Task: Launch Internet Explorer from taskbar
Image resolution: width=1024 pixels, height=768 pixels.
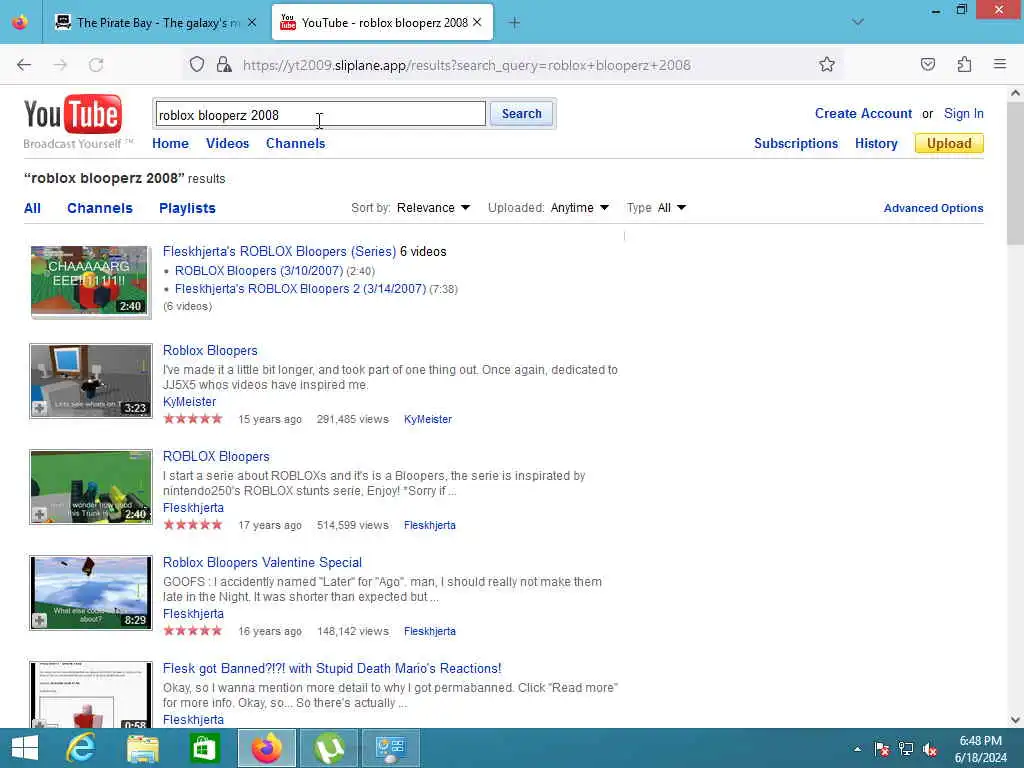Action: coord(81,748)
